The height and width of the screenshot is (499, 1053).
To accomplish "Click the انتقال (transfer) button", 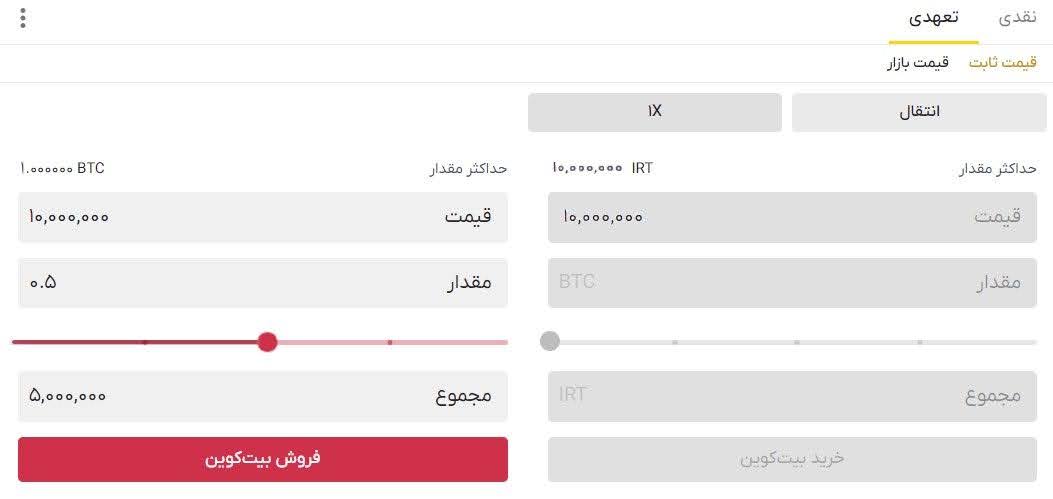I will (914, 112).
